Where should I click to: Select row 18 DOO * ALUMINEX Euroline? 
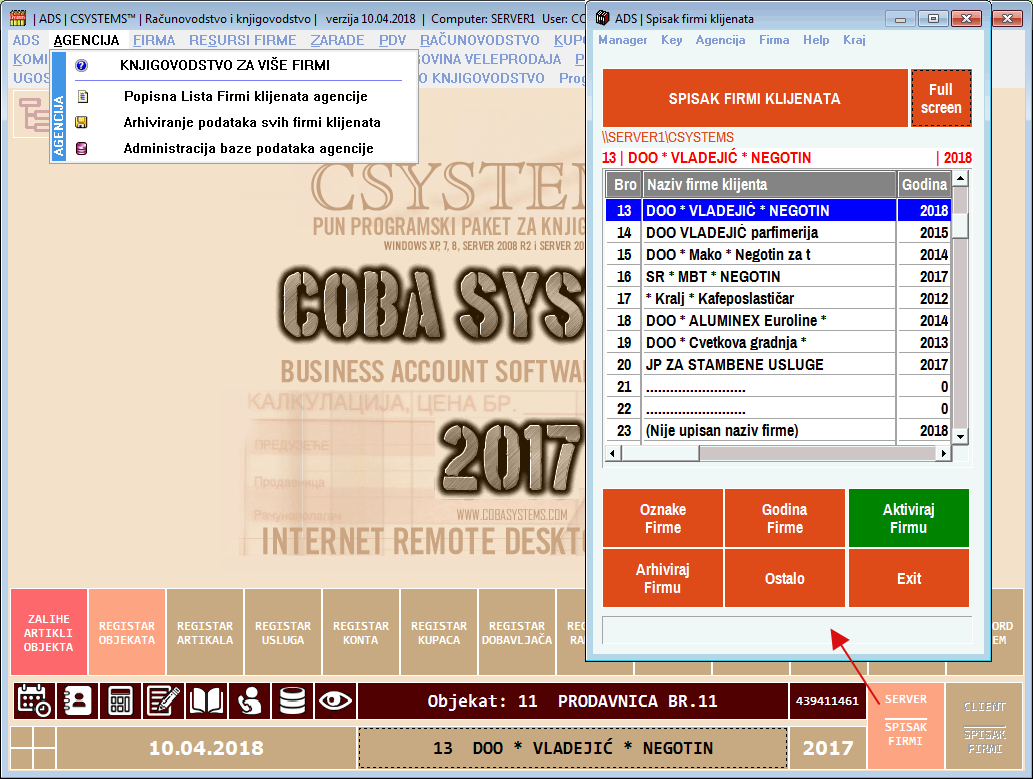tap(778, 321)
